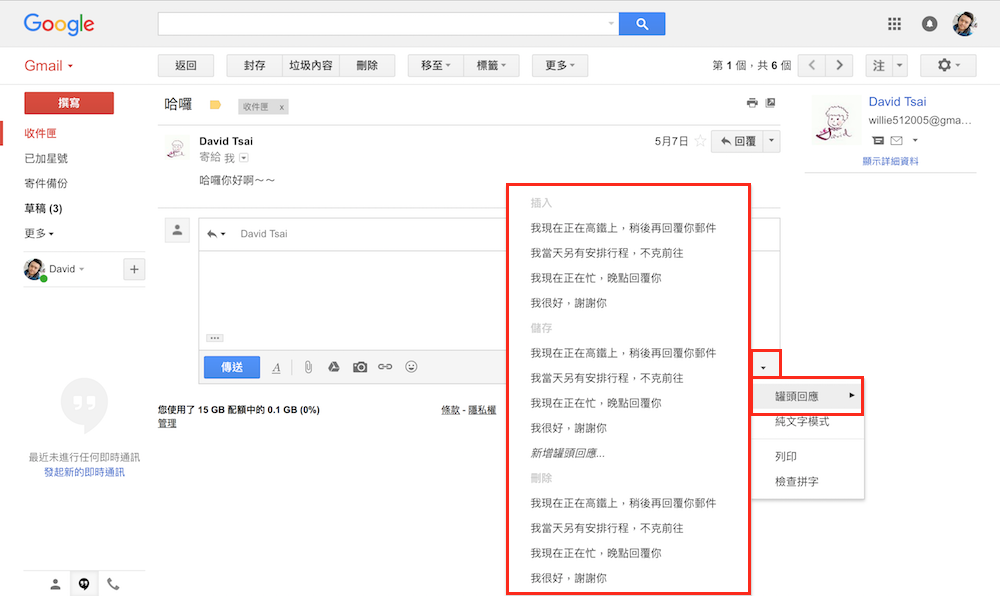This screenshot has width=1000, height=596.
Task: Open text formatting options icon
Action: pyautogui.click(x=276, y=368)
